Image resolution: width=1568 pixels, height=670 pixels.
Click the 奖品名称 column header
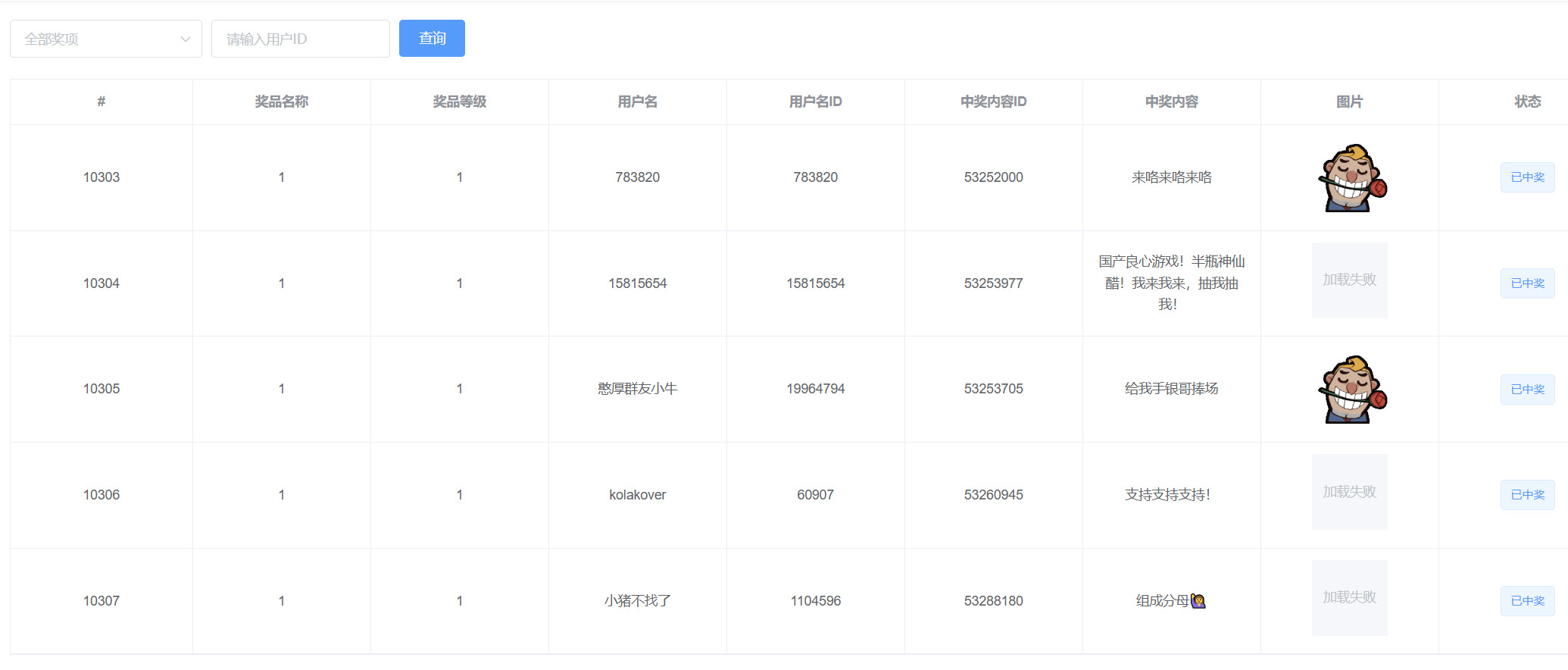[x=282, y=102]
